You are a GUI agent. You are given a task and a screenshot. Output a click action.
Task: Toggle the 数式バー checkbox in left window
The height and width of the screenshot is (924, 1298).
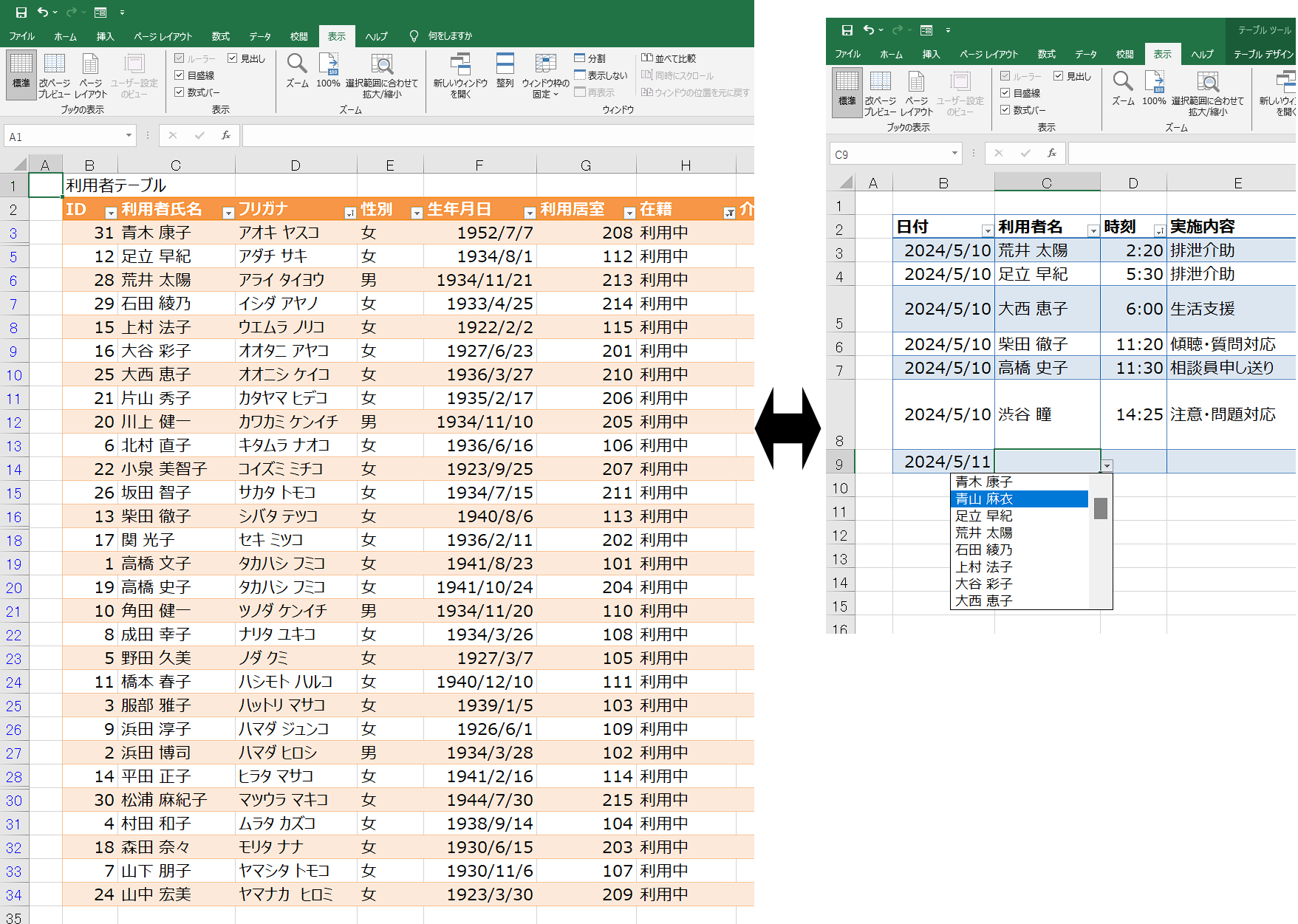[x=180, y=92]
